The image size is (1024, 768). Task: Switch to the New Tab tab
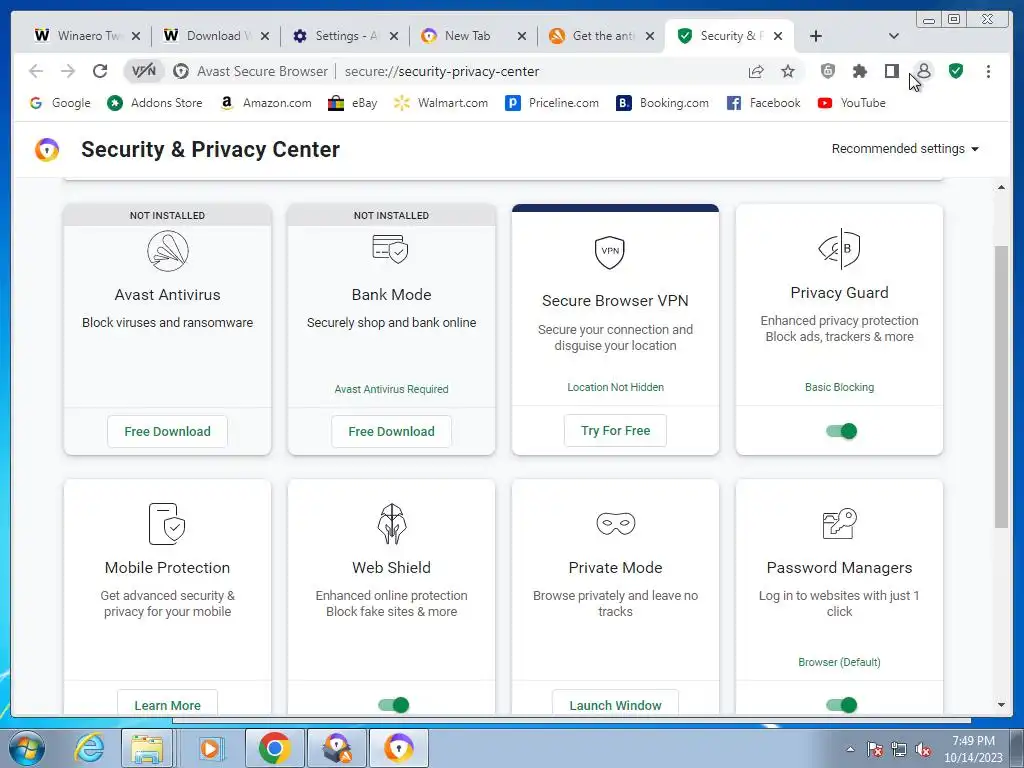click(x=474, y=36)
